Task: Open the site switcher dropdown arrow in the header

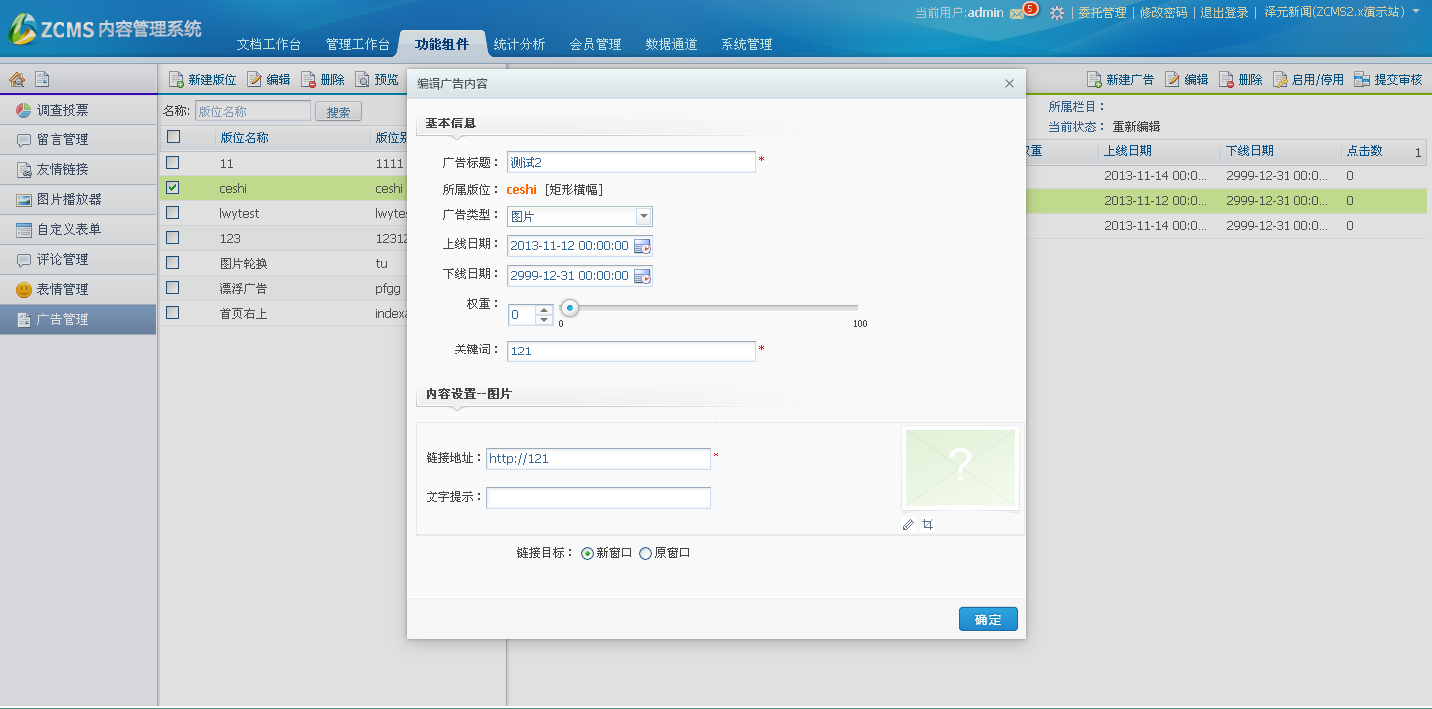Action: tap(1416, 12)
